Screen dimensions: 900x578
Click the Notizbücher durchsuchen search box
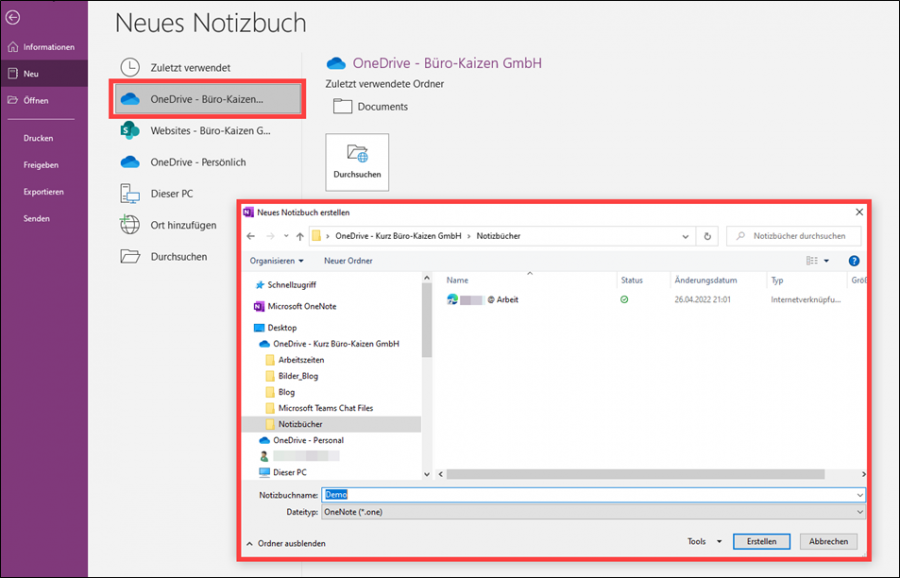coord(794,236)
